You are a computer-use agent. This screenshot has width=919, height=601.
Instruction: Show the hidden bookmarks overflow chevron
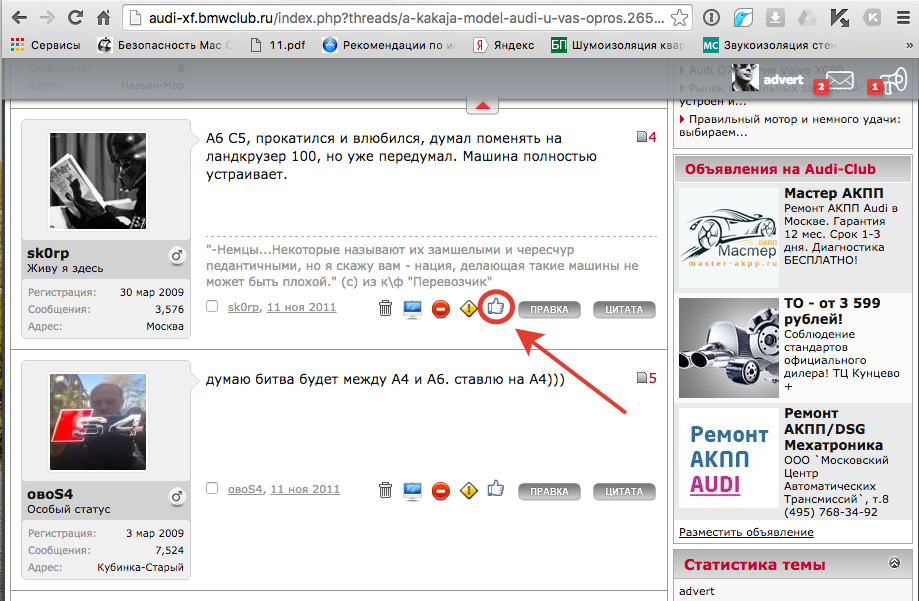click(x=909, y=45)
